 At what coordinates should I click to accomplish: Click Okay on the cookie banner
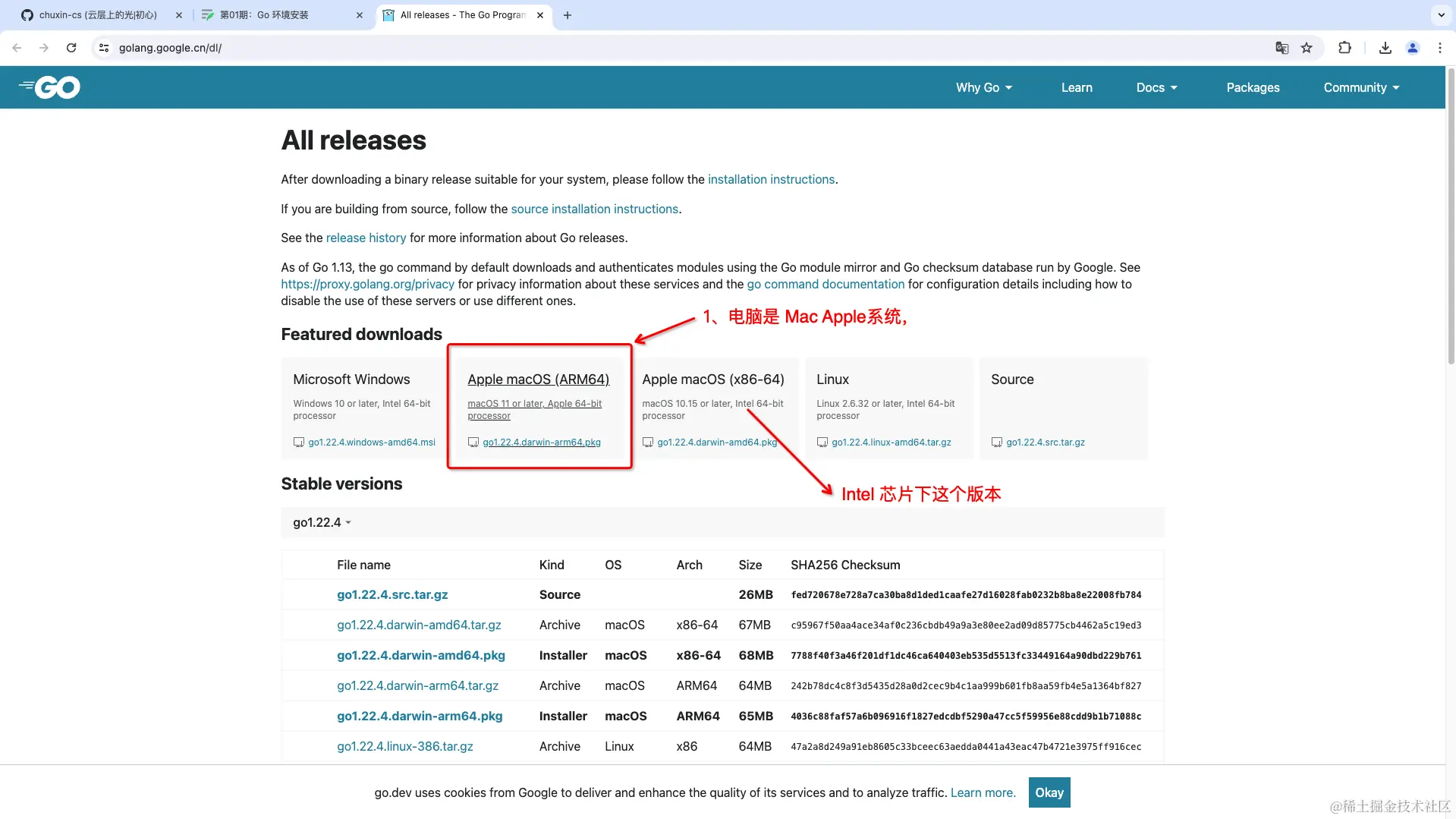point(1049,792)
